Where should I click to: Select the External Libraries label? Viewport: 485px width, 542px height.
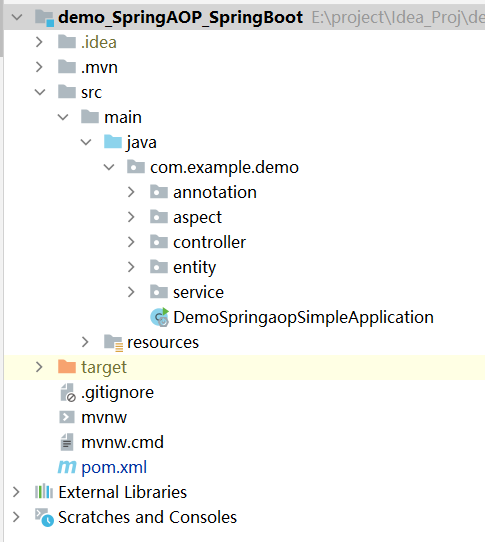tap(123, 492)
